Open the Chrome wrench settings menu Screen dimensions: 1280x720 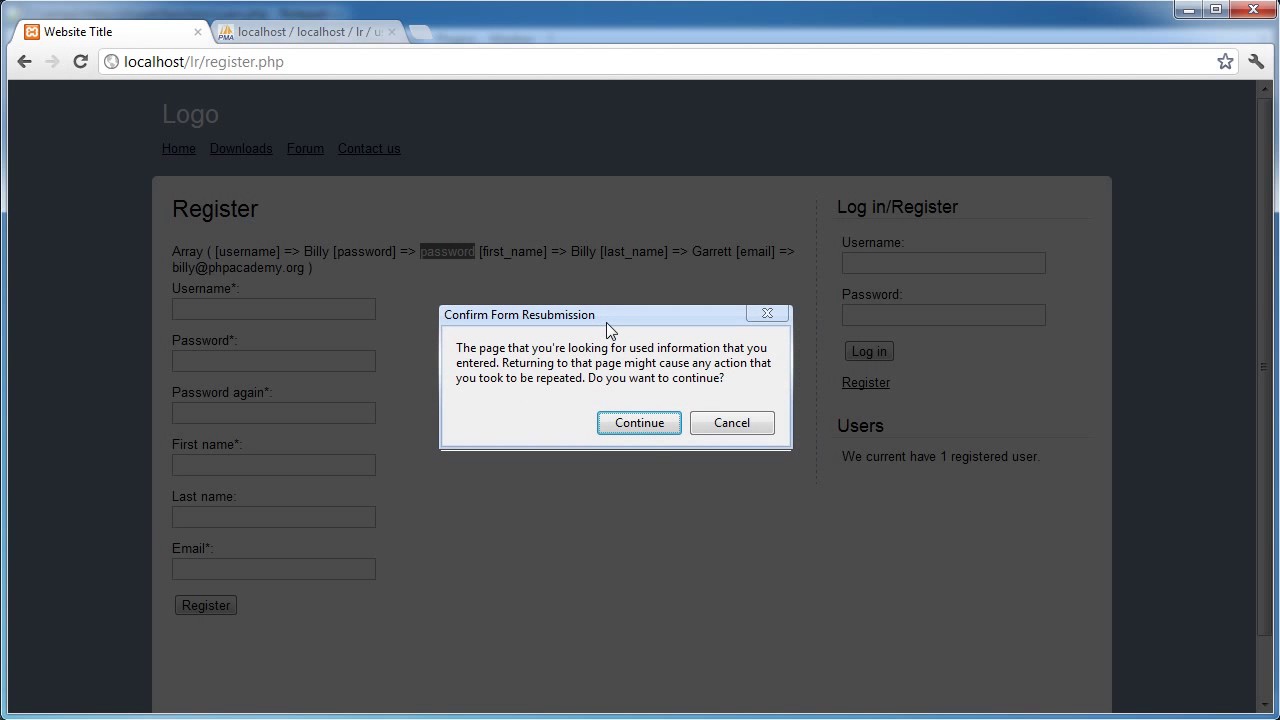click(1257, 62)
